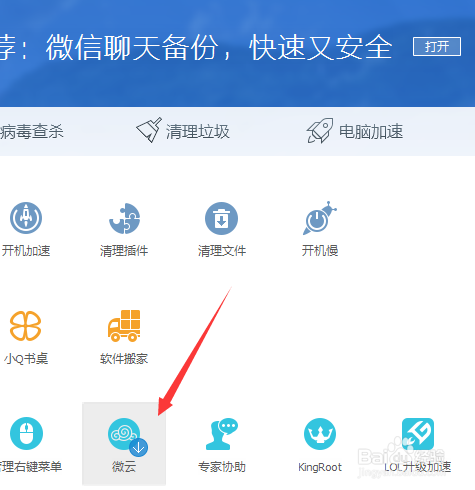475x490 pixels.
Task: Click the KingRoot label
Action: (320, 467)
